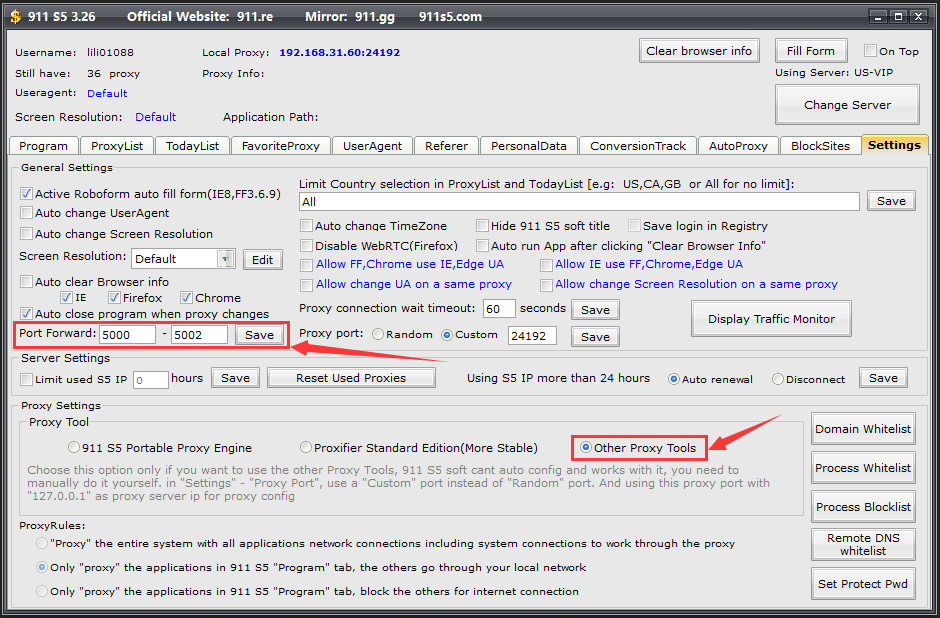Toggle Auto change TimeZone checkbox
This screenshot has width=940, height=618.
pyautogui.click(x=307, y=226)
